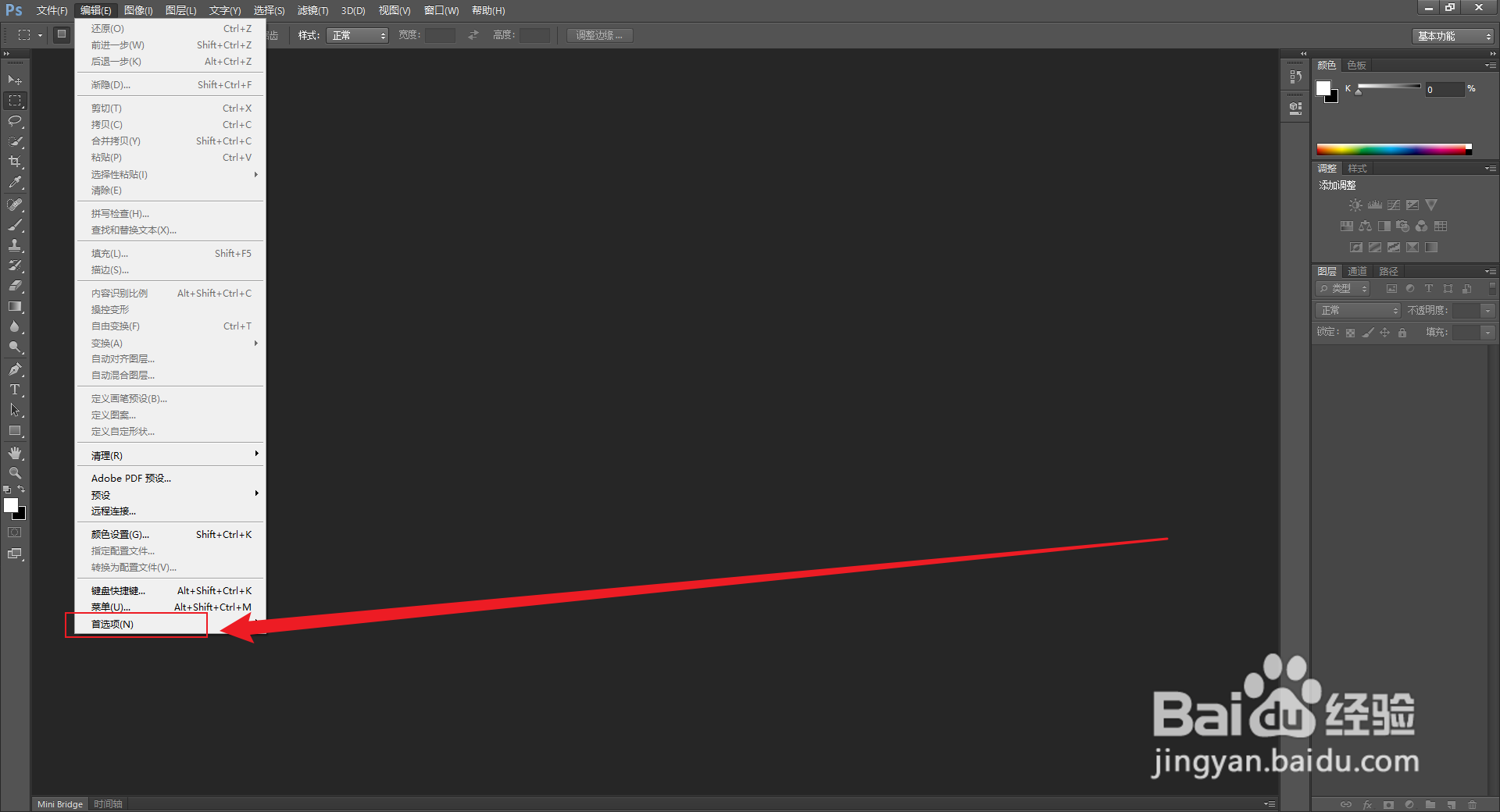Viewport: 1500px width, 812px height.
Task: Expand the 清理 submenu
Action: (170, 455)
